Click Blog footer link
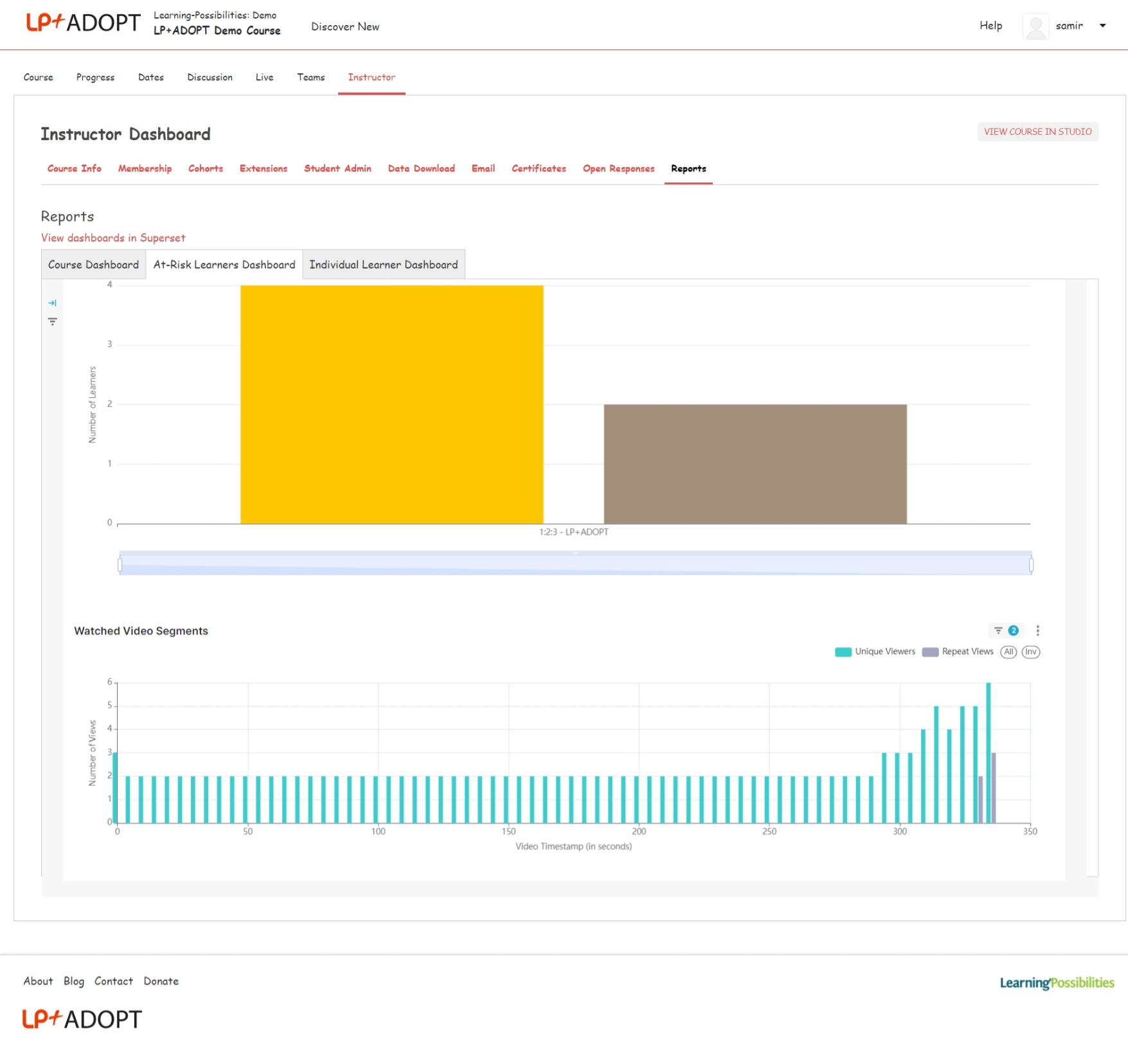Image resolution: width=1128 pixels, height=1064 pixels. pos(74,980)
